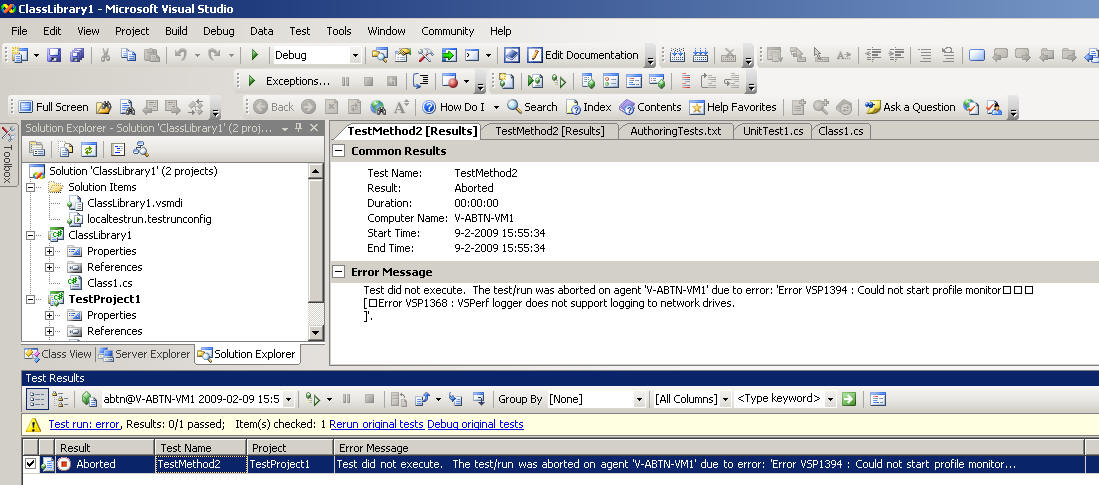The image size is (1099, 485).
Task: Click the Start Debugging green arrow
Action: 255,55
